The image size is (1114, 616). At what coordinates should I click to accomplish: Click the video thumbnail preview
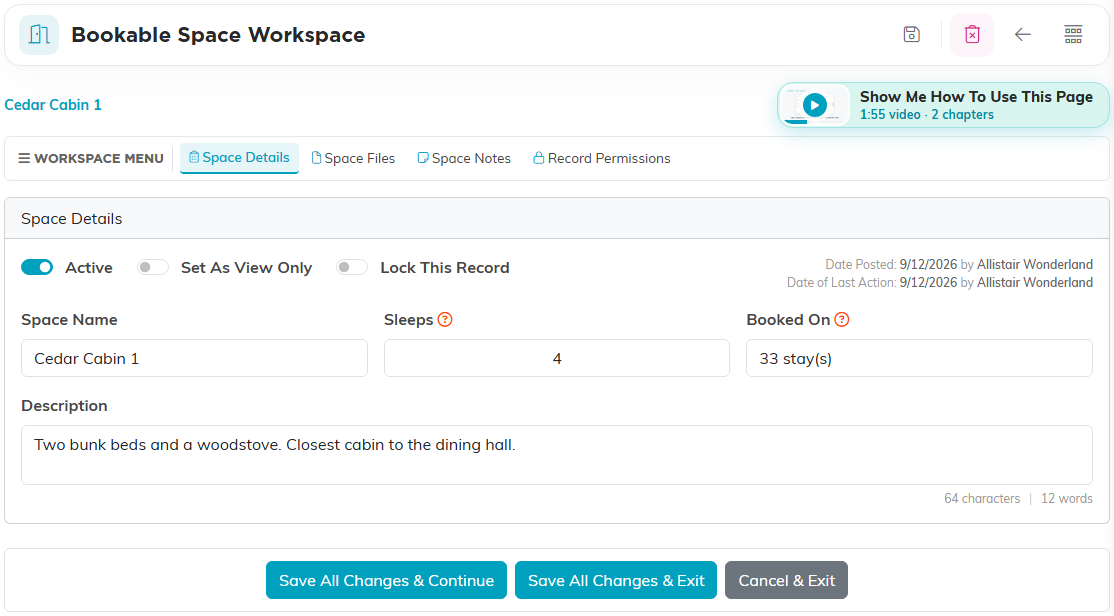click(x=815, y=105)
